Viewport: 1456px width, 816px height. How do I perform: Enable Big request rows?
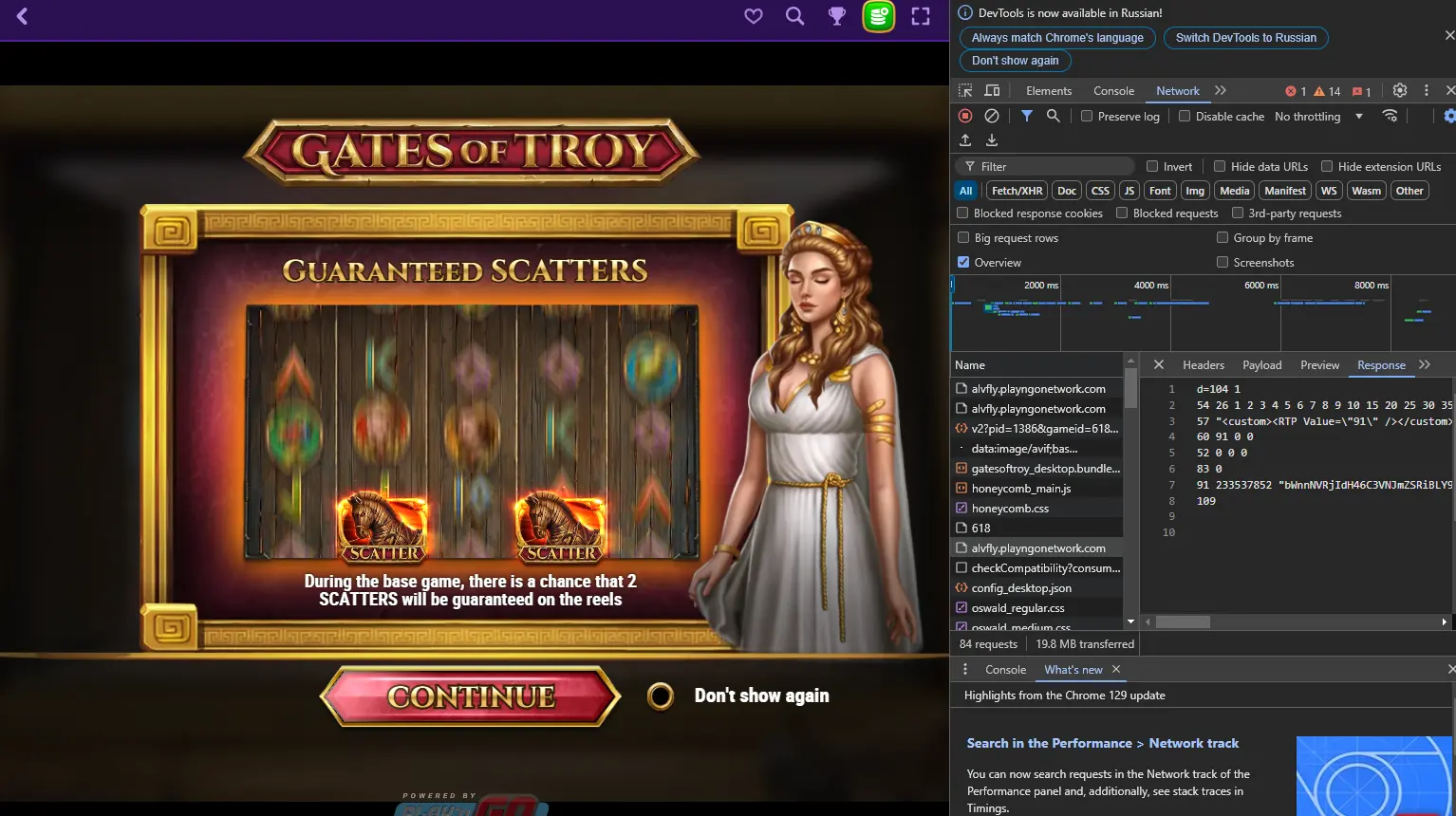click(963, 237)
